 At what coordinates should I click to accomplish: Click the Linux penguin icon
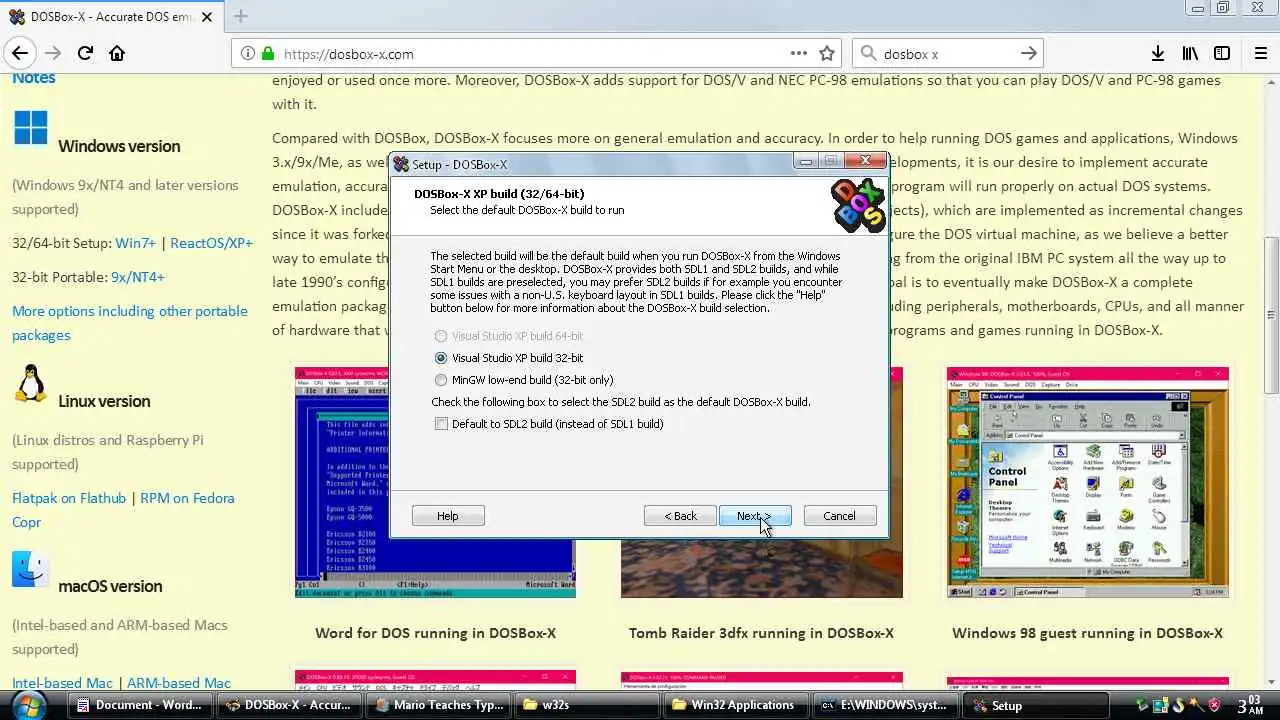[31, 384]
